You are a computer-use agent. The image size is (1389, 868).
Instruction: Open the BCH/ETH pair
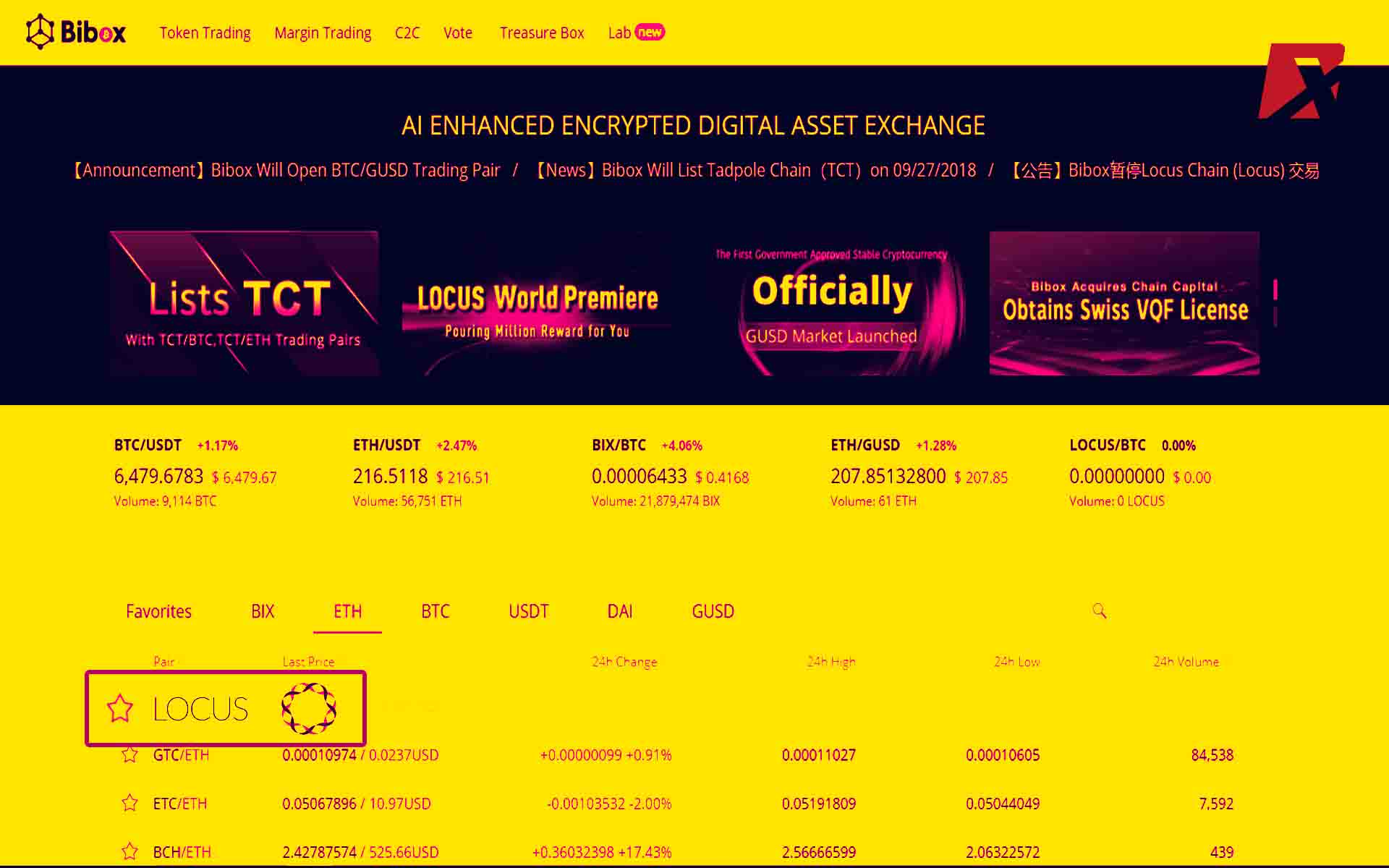point(182,852)
